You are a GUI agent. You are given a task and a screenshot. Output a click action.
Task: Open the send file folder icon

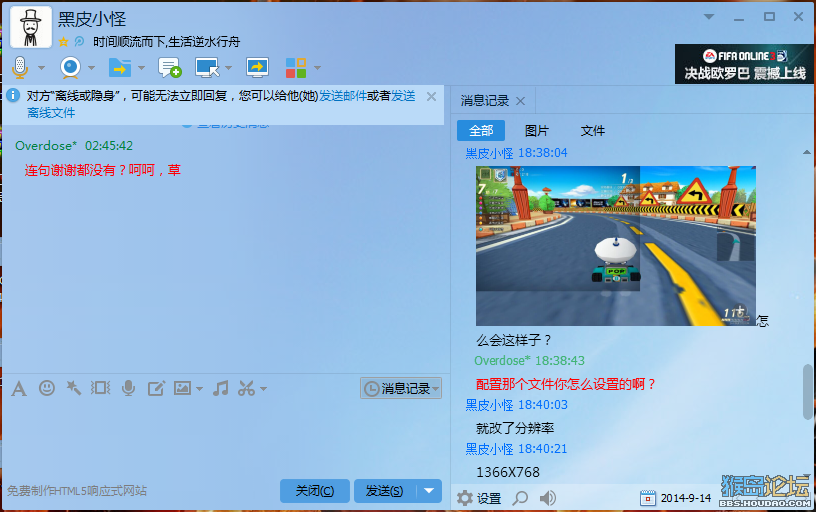(120, 68)
